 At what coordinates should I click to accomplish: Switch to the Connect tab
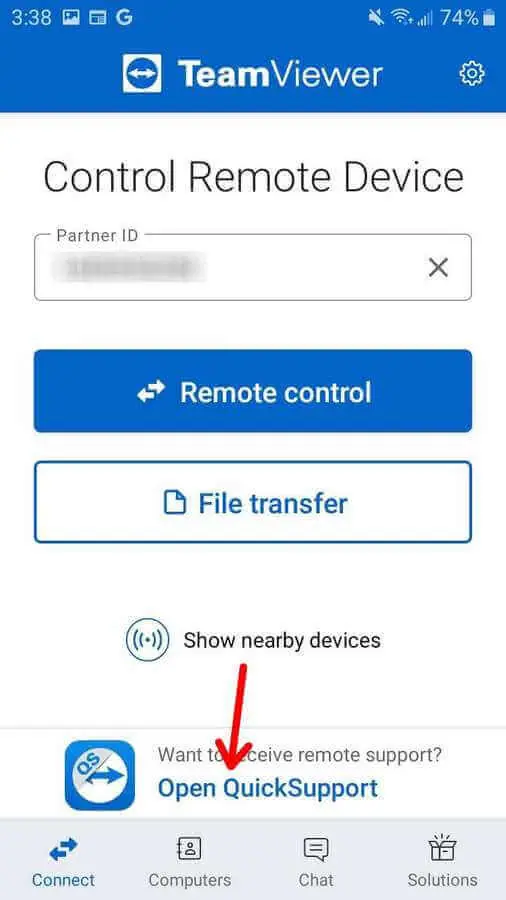pos(63,859)
